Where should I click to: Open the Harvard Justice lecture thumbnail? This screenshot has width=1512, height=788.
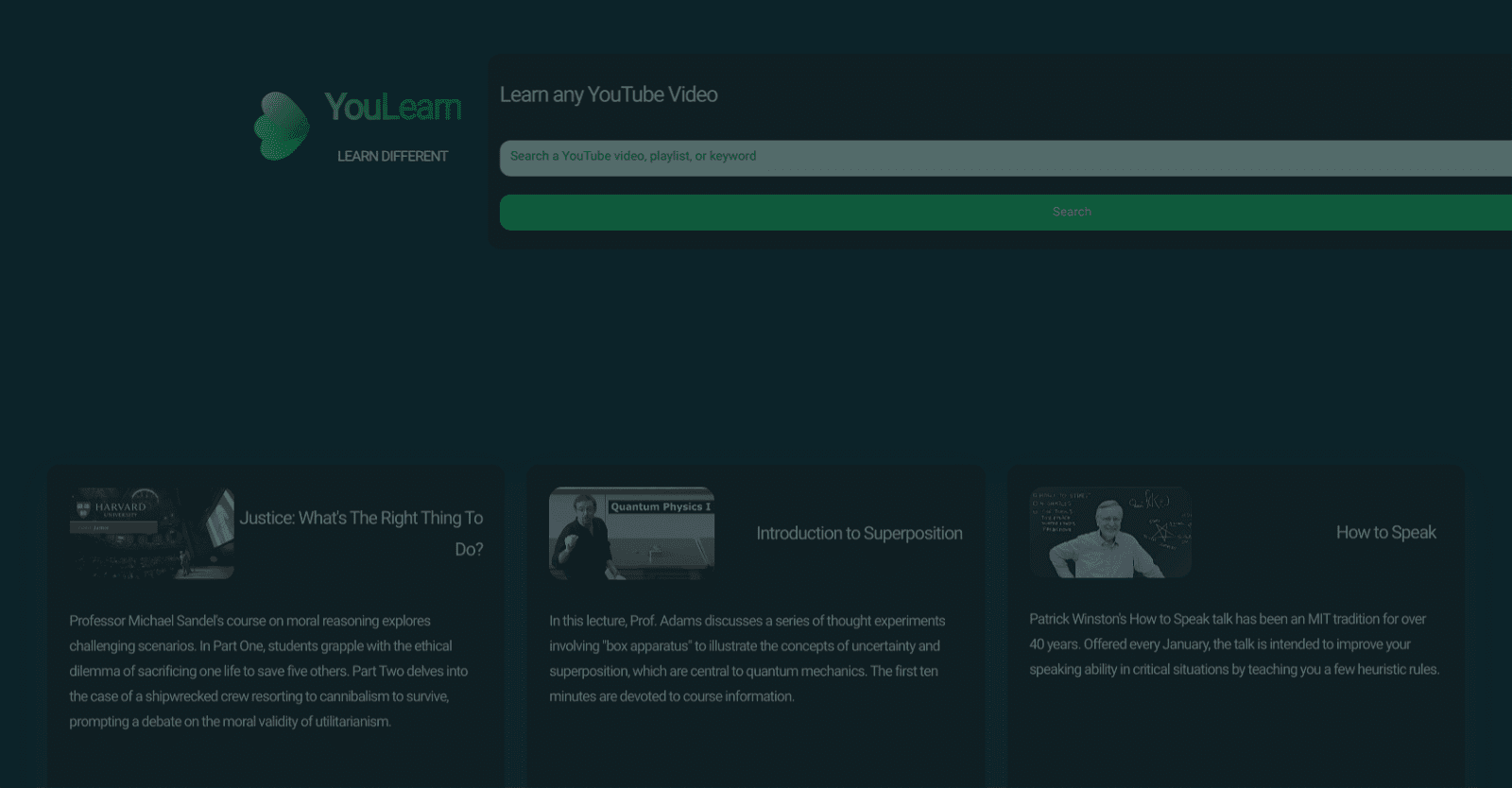pyautogui.click(x=151, y=533)
